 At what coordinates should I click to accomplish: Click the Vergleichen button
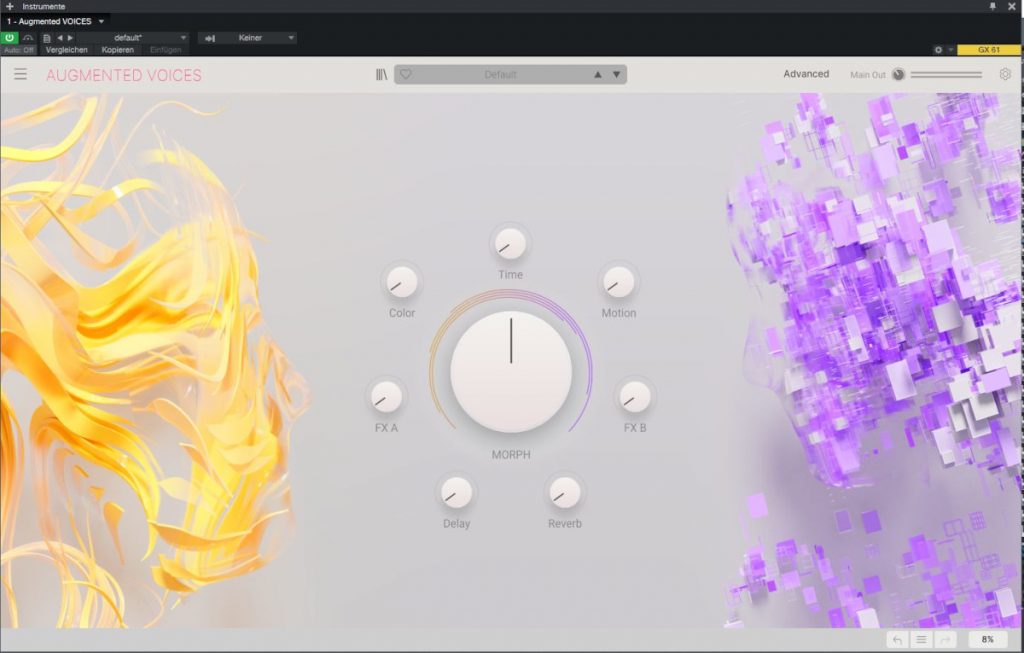click(67, 50)
